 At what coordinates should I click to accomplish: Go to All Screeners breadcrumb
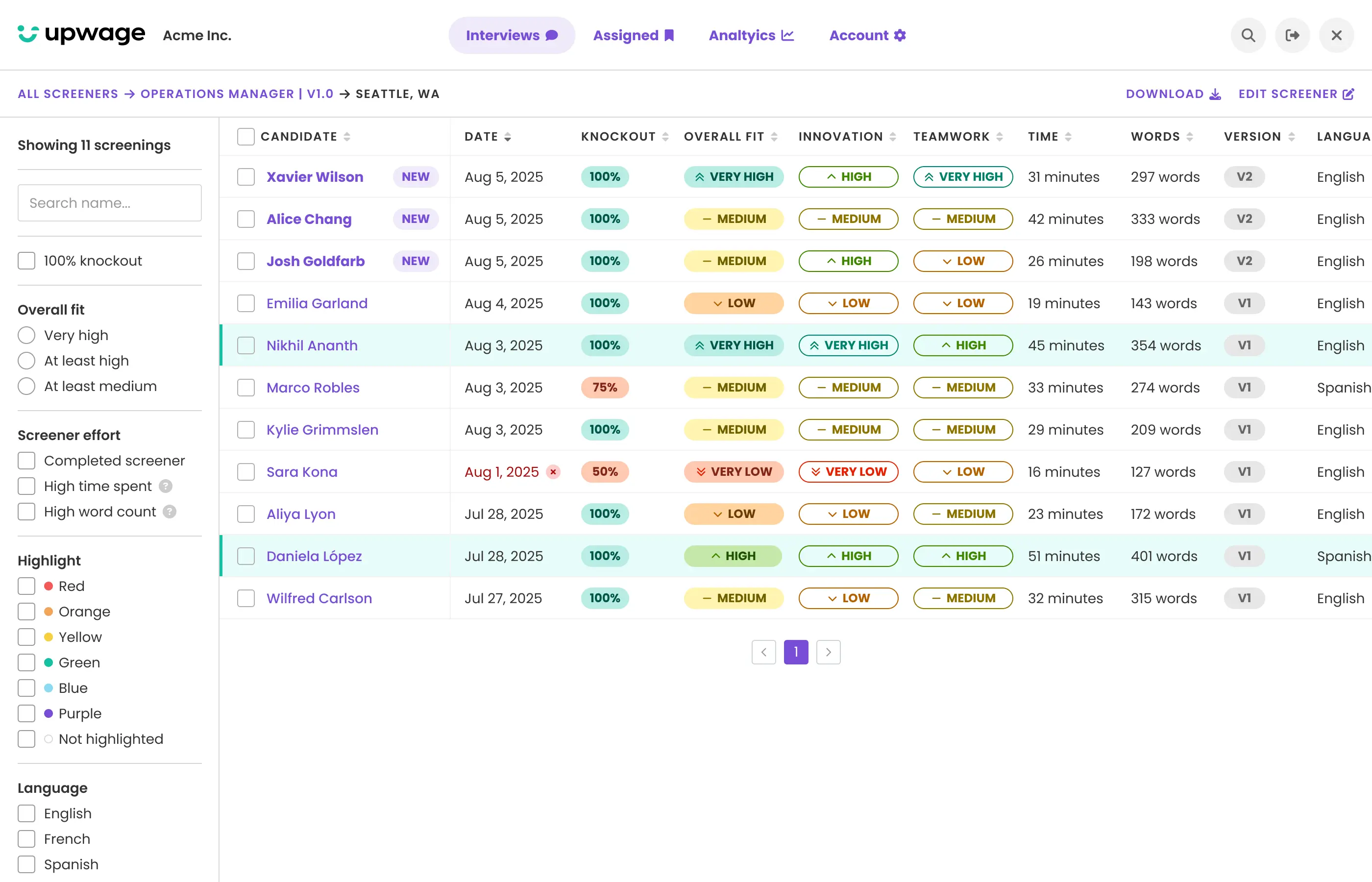[x=68, y=94]
